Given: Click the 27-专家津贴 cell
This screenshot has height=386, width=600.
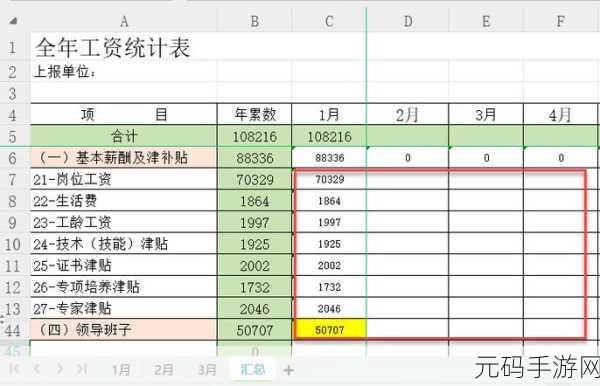Looking at the screenshot, I should pos(124,308).
